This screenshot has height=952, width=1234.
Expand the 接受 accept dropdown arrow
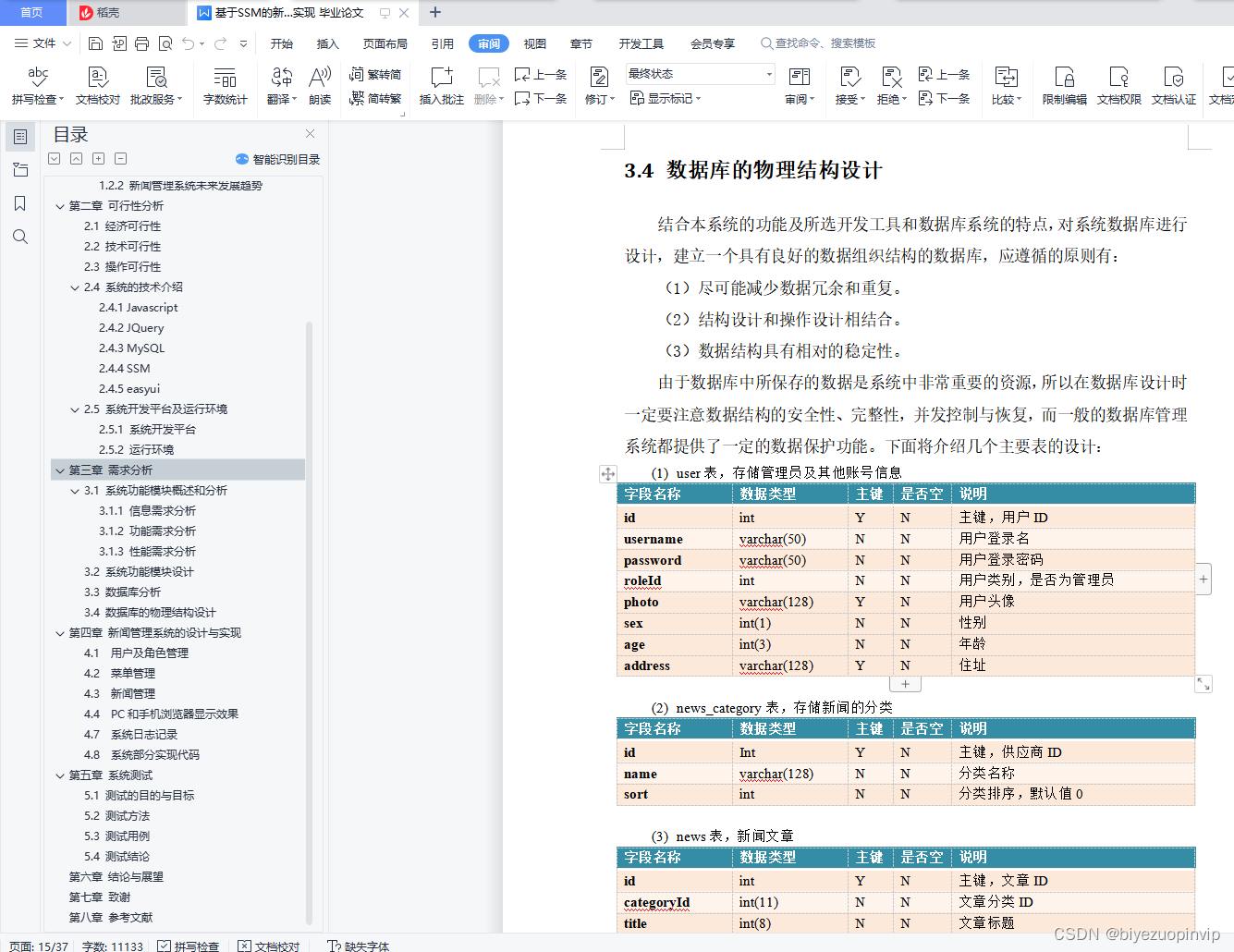[862, 99]
